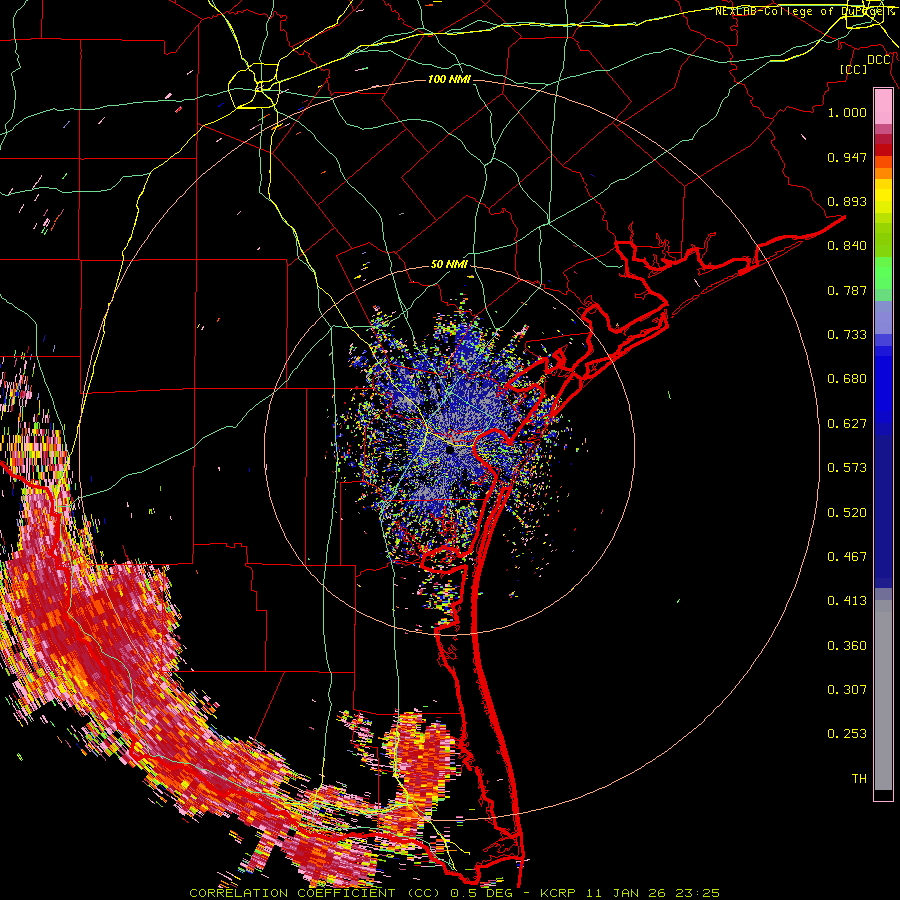This screenshot has width=900, height=900.
Task: Click the 0.947 legend value
Action: (x=847, y=157)
